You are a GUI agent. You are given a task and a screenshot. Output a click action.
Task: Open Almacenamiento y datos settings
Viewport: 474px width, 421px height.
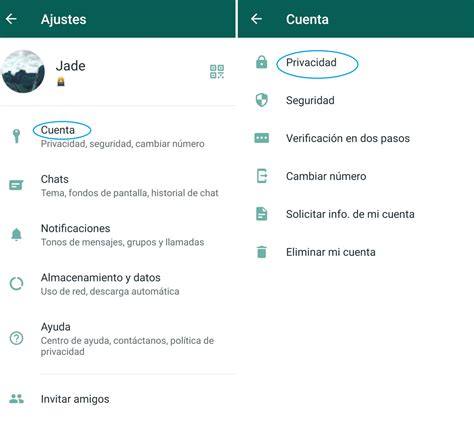(x=118, y=284)
